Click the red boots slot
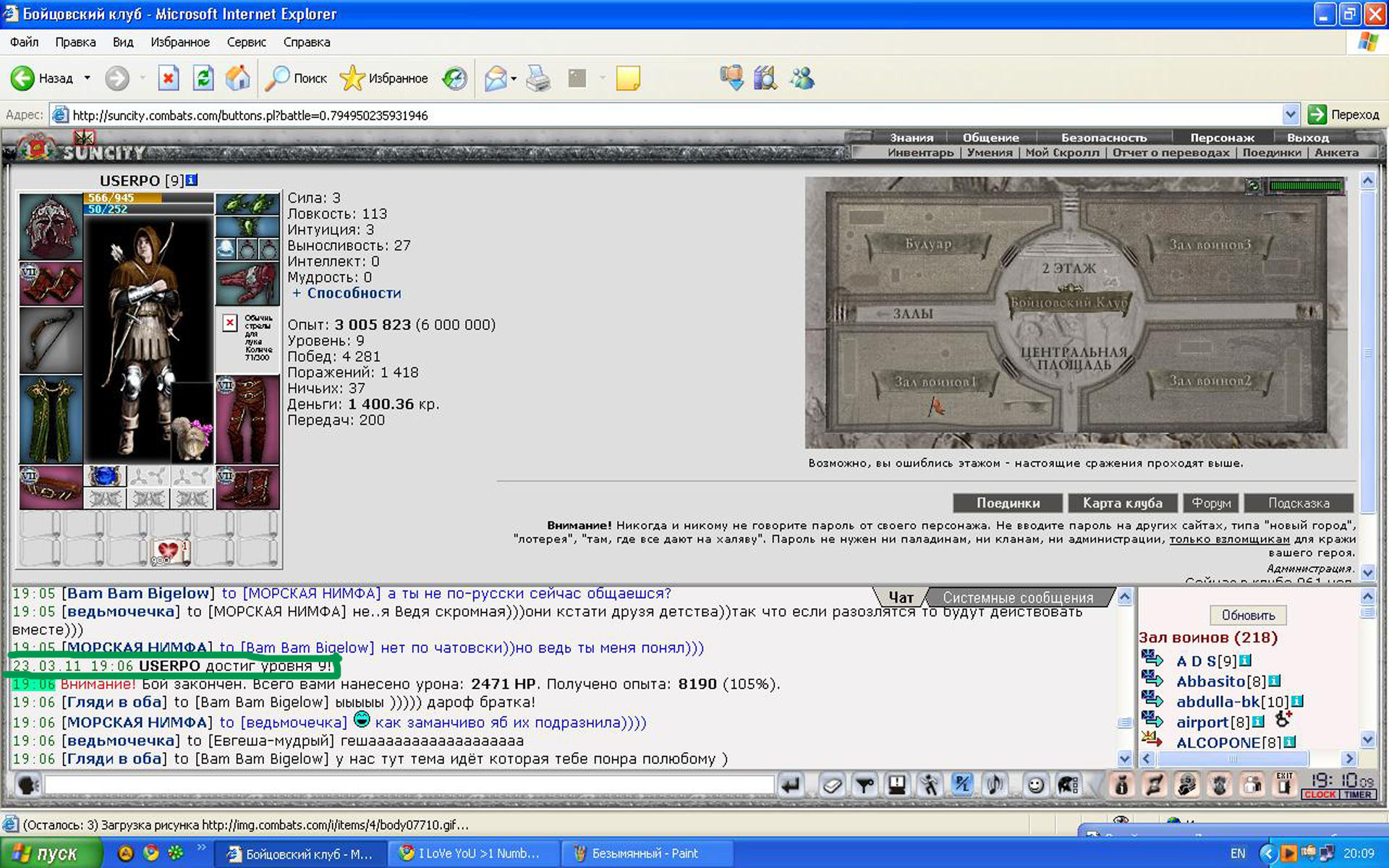 pos(247,487)
